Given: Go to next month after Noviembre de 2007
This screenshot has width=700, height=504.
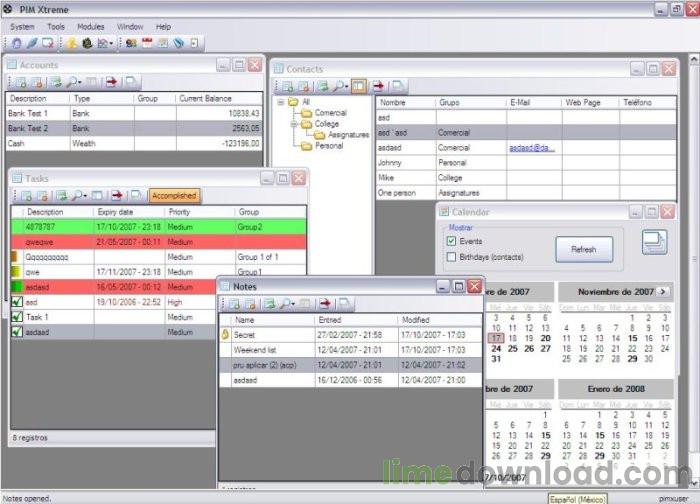Looking at the screenshot, I should (663, 292).
